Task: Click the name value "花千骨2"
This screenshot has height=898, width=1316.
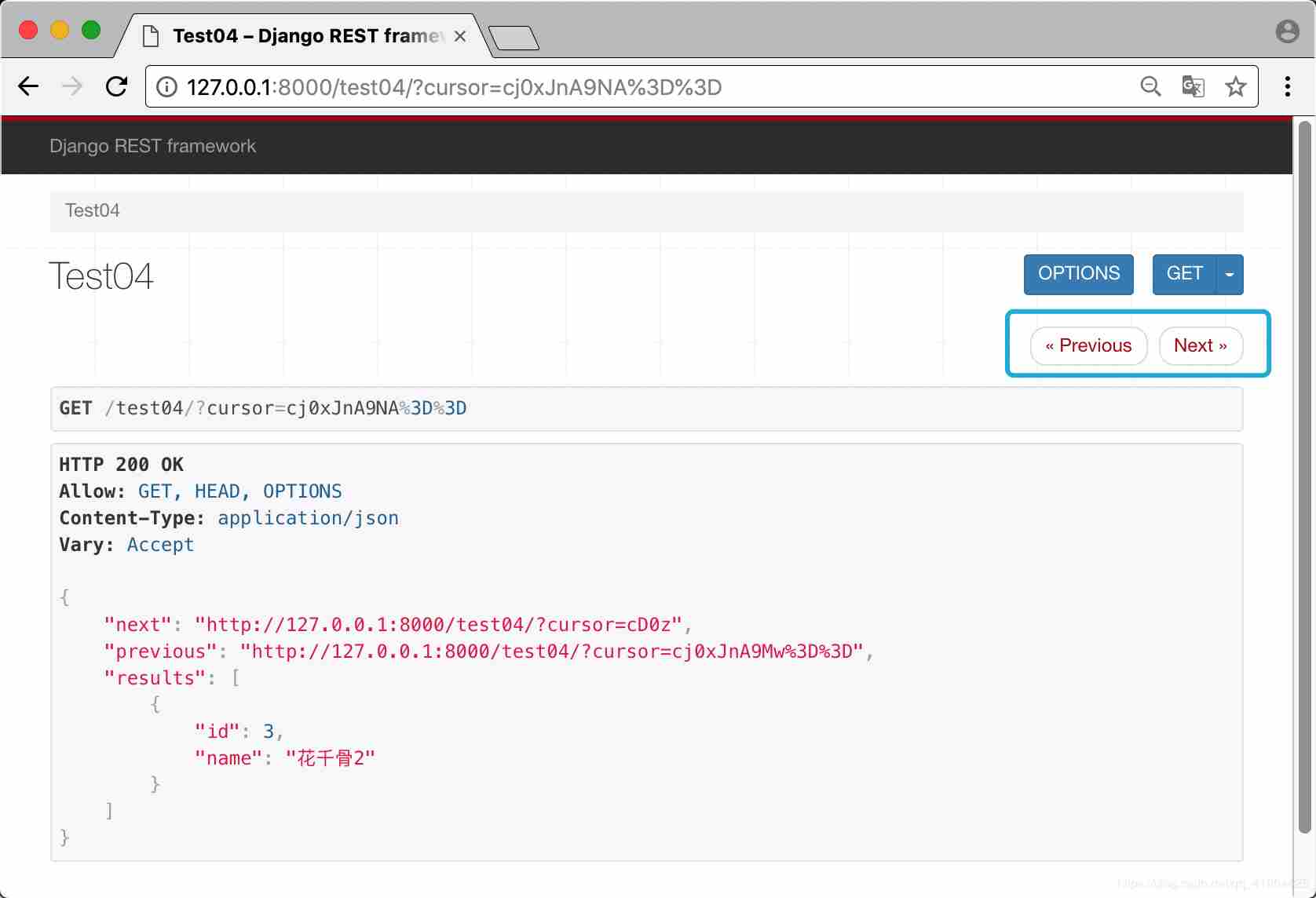Action: [331, 758]
